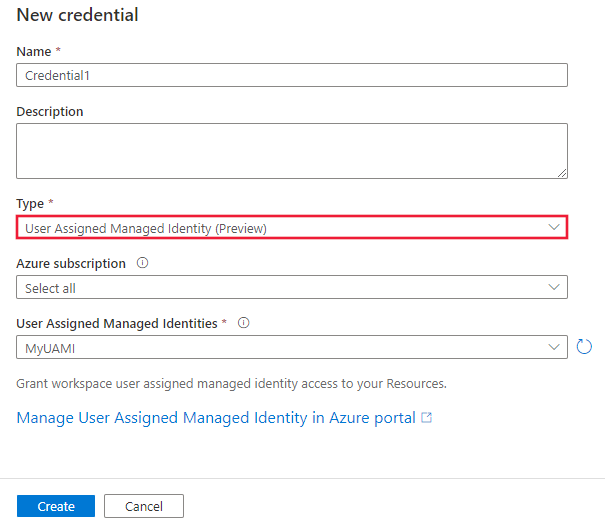The width and height of the screenshot is (605, 527).
Task: Click the Description box resize handle
Action: click(x=562, y=173)
